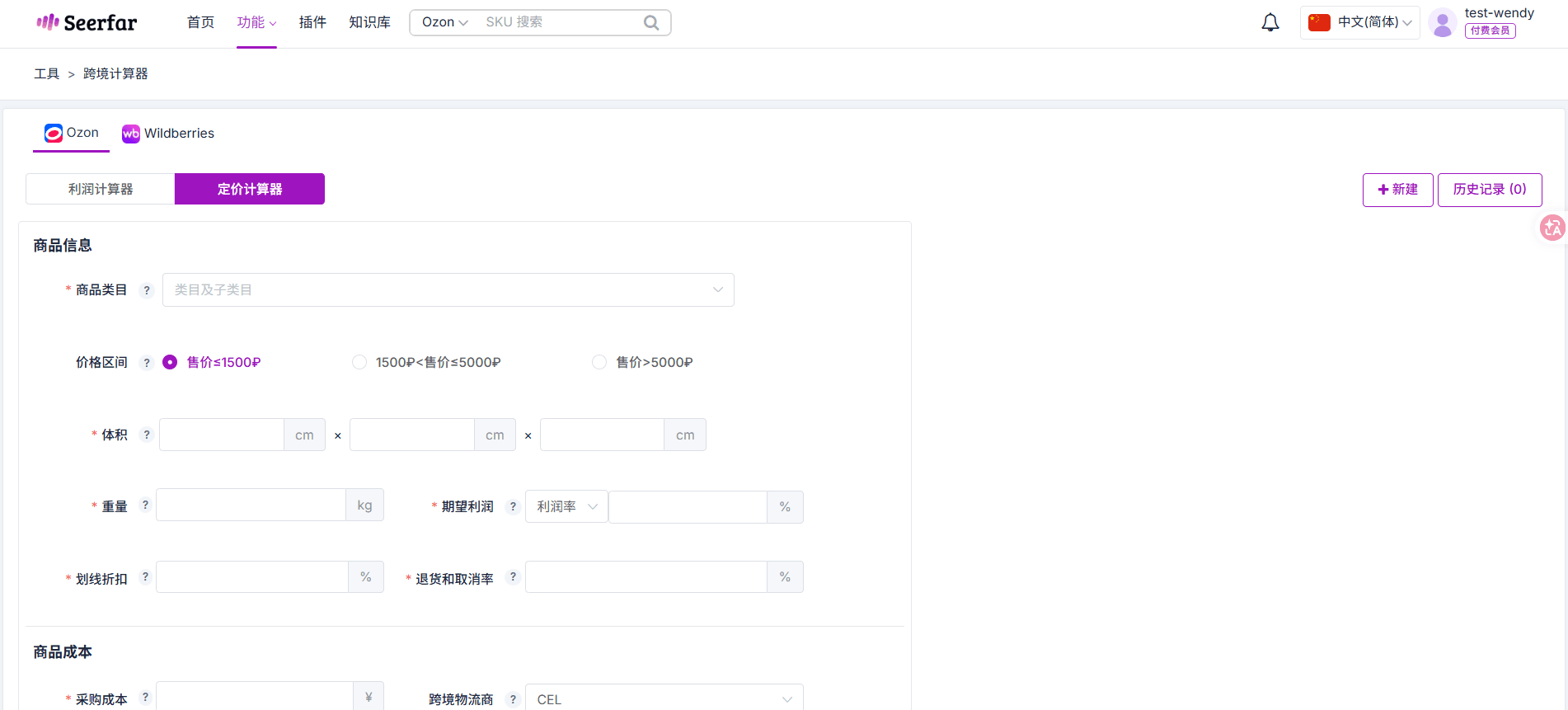The width and height of the screenshot is (1568, 710).
Task: Select the 1500₽<售价≤5000₽ option
Action: pos(426,362)
